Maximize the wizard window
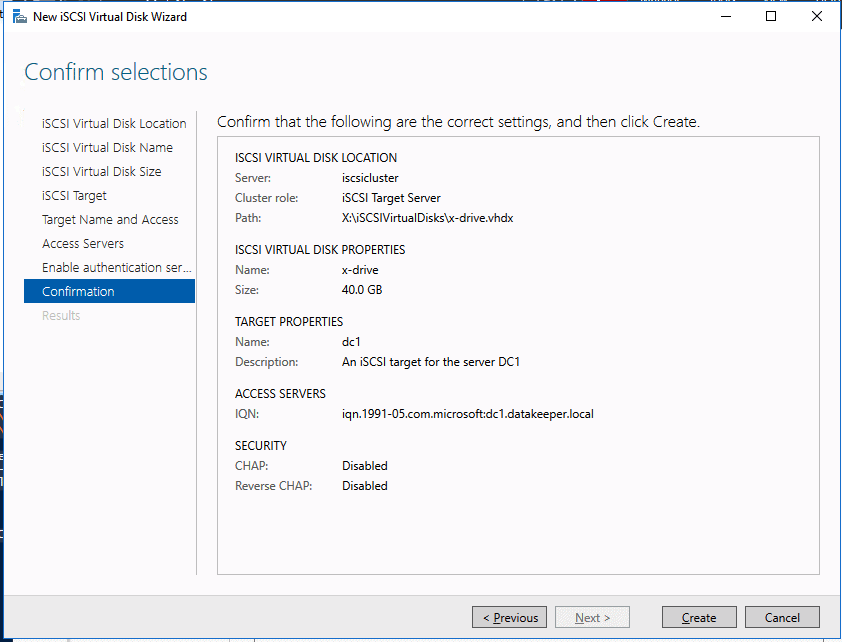 [771, 17]
